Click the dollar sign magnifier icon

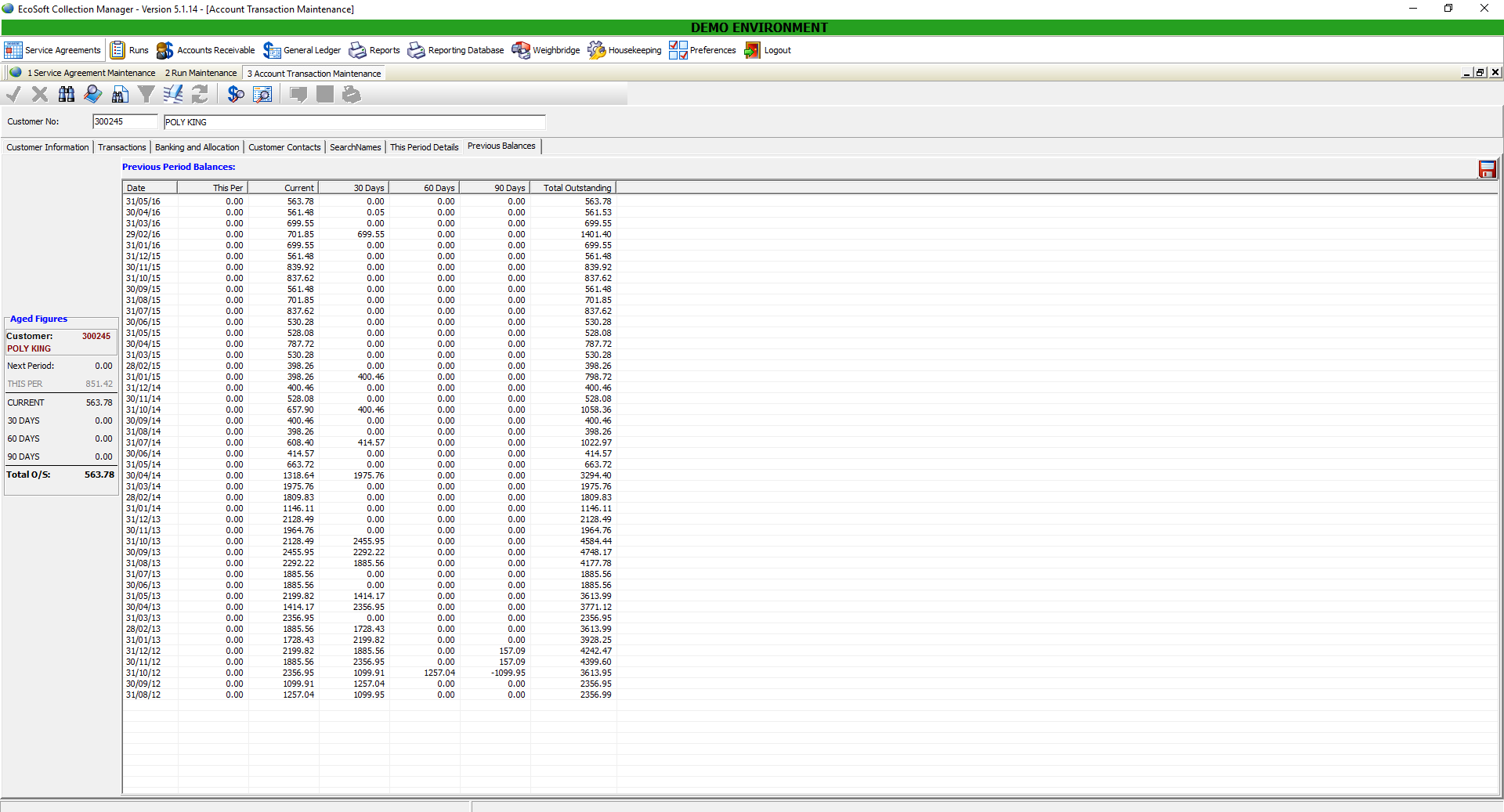[x=236, y=95]
